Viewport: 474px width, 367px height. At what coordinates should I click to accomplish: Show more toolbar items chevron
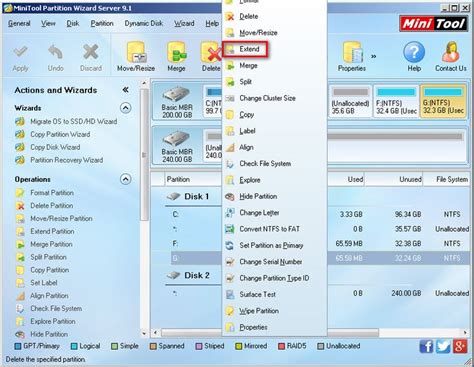pyautogui.click(x=374, y=56)
